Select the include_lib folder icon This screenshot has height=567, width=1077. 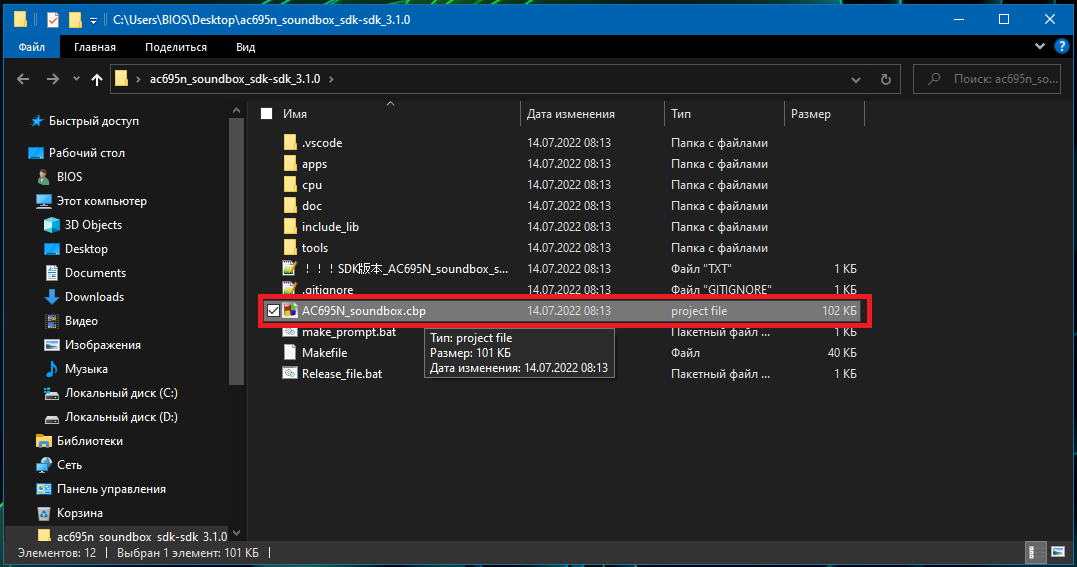(x=290, y=227)
